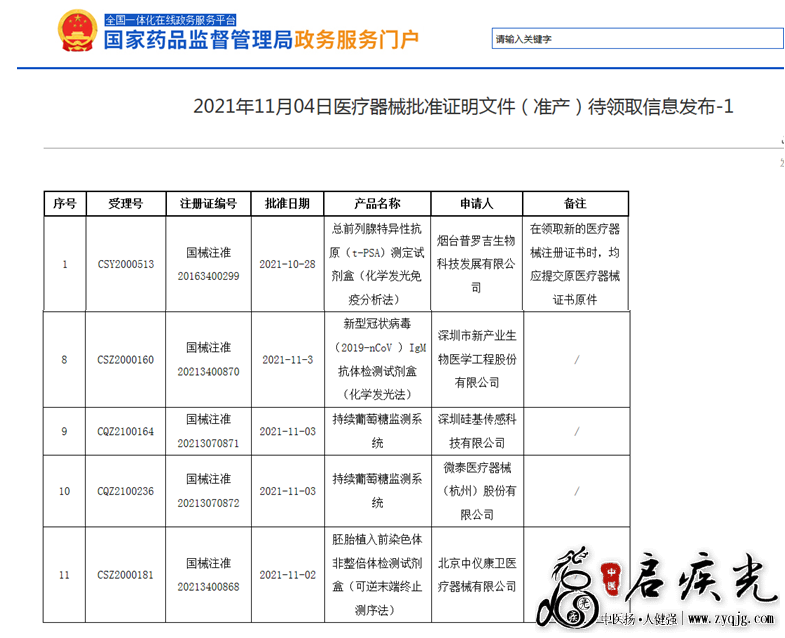Select product name 总前列腺特异性抗原测定试剂盒
Viewport: 785px width, 638px height.
377,264
